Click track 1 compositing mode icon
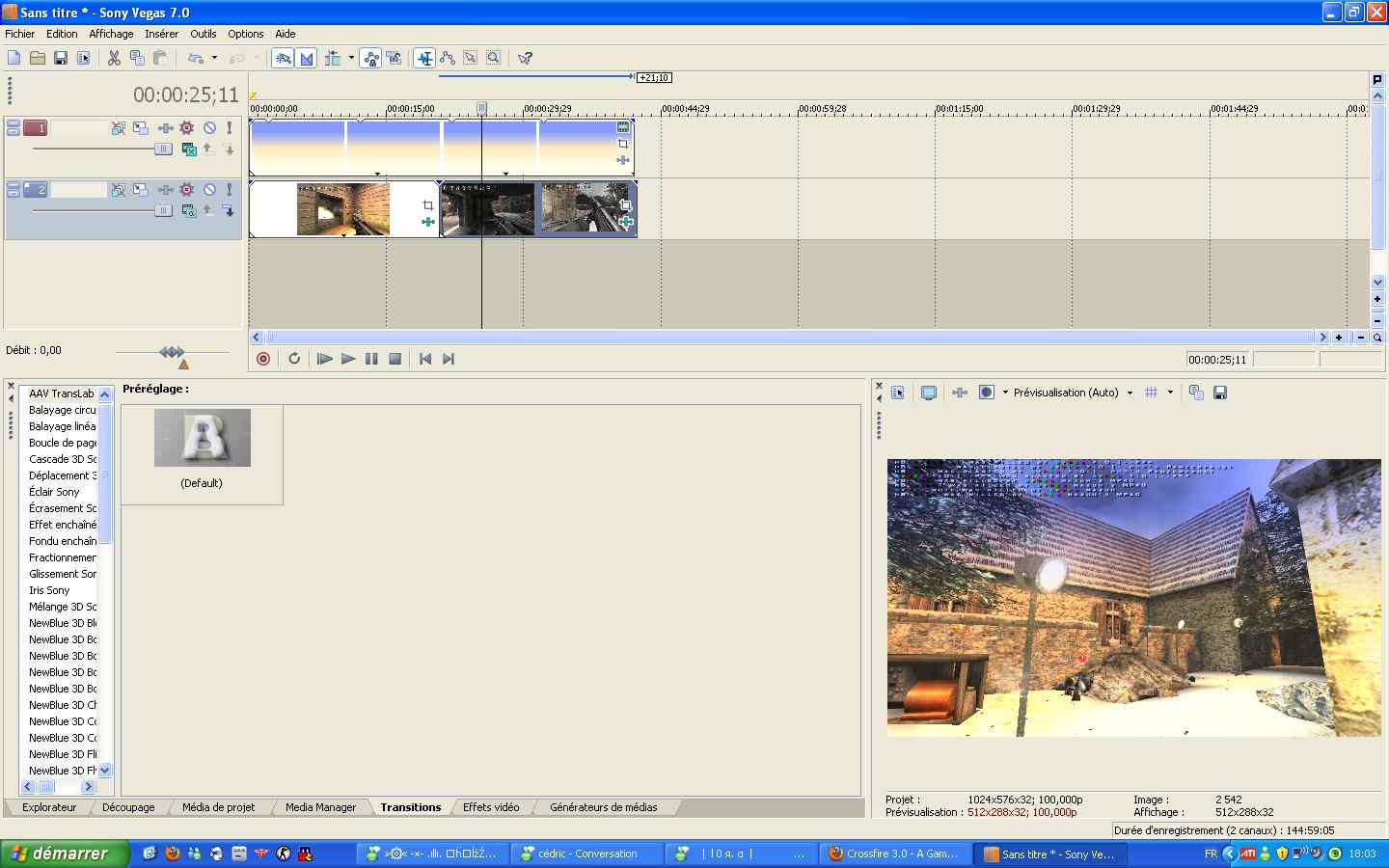Image resolution: width=1389 pixels, height=868 pixels. click(189, 149)
